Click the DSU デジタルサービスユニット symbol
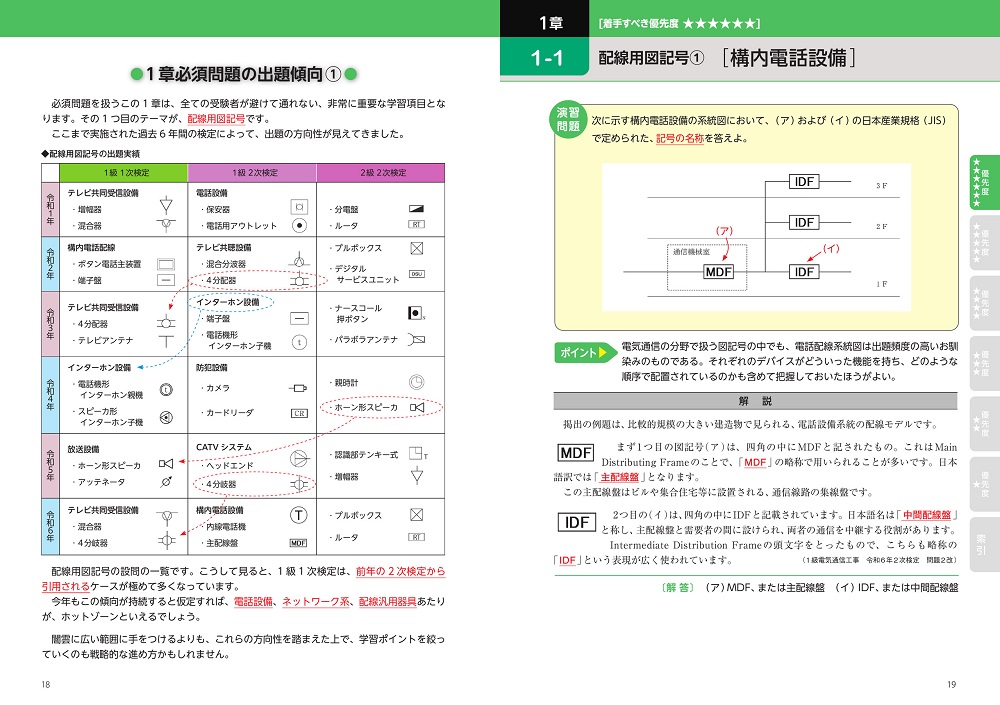The image size is (1000, 705). point(416,274)
